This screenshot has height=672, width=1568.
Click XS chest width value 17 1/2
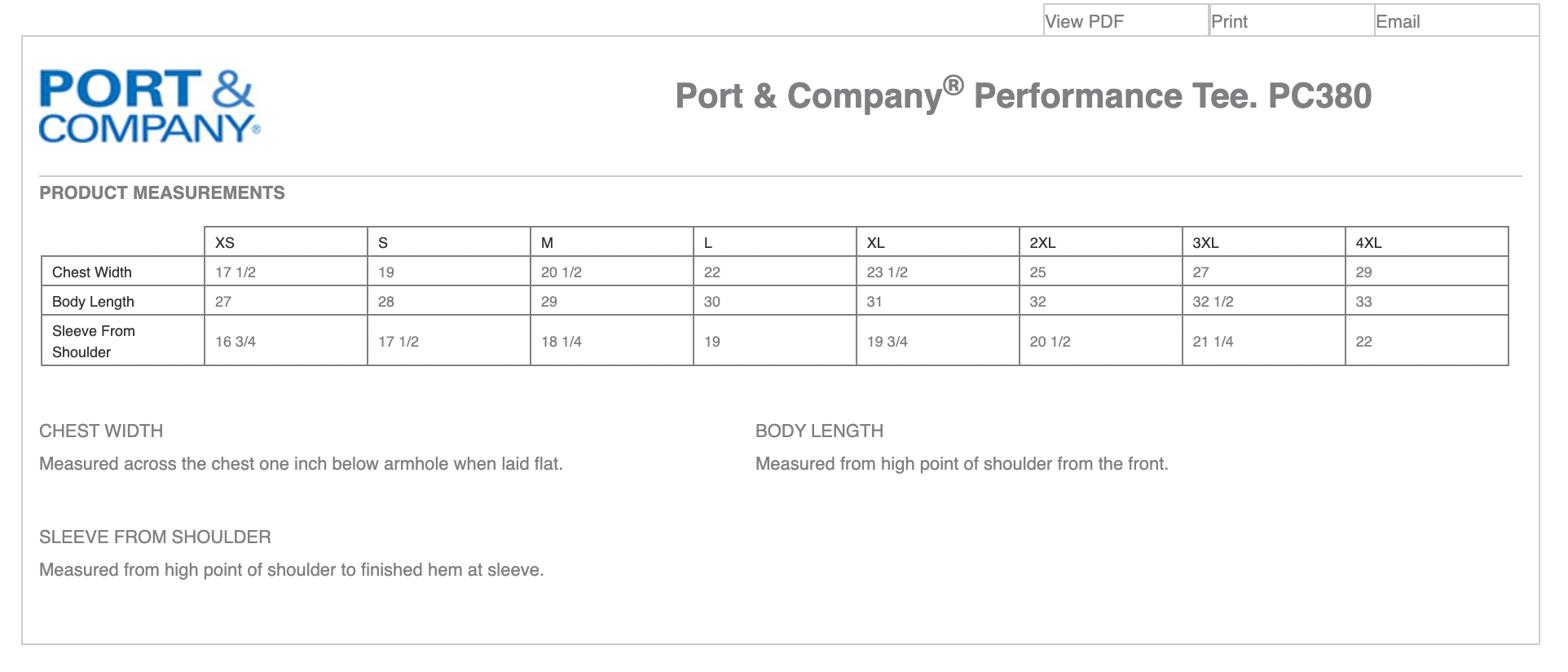236,272
